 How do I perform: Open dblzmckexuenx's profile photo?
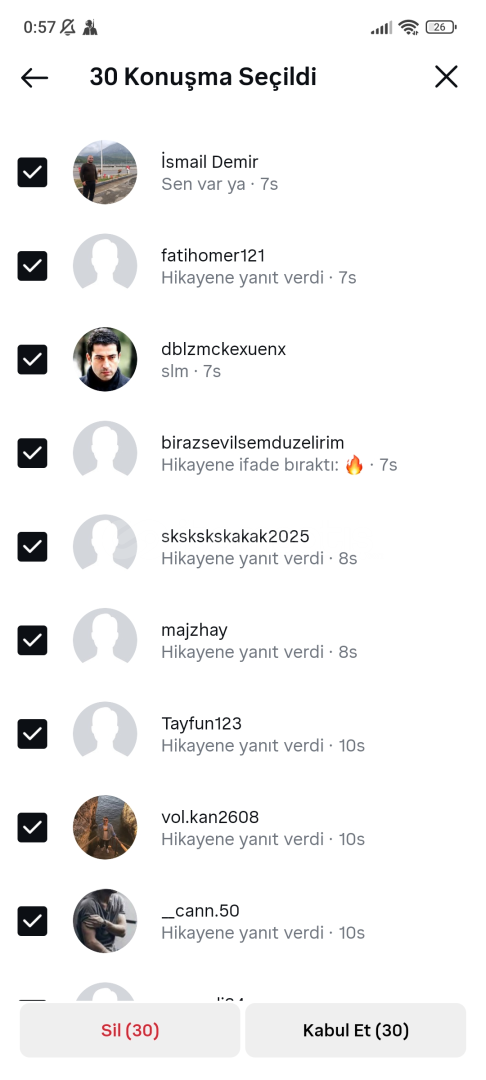click(105, 360)
